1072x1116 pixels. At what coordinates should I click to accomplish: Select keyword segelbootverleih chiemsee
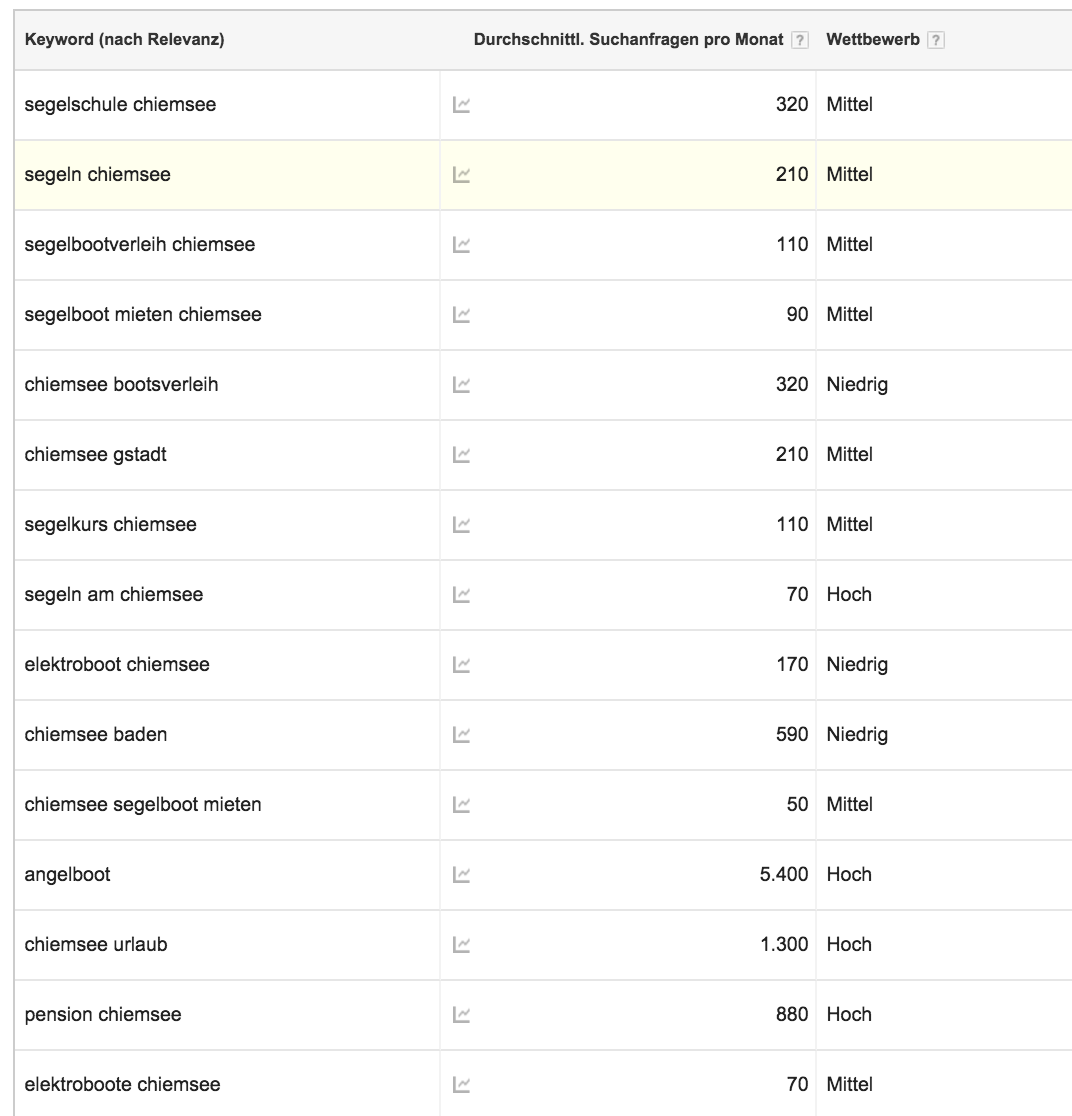[140, 245]
